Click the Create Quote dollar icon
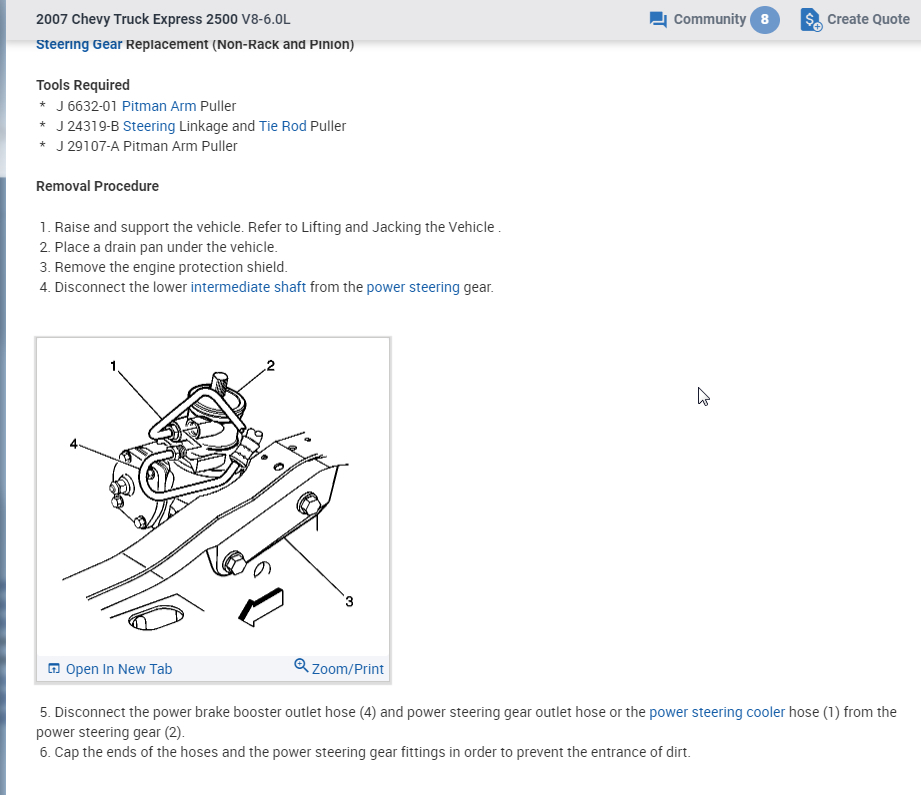Image resolution: width=921 pixels, height=795 pixels. coord(811,19)
